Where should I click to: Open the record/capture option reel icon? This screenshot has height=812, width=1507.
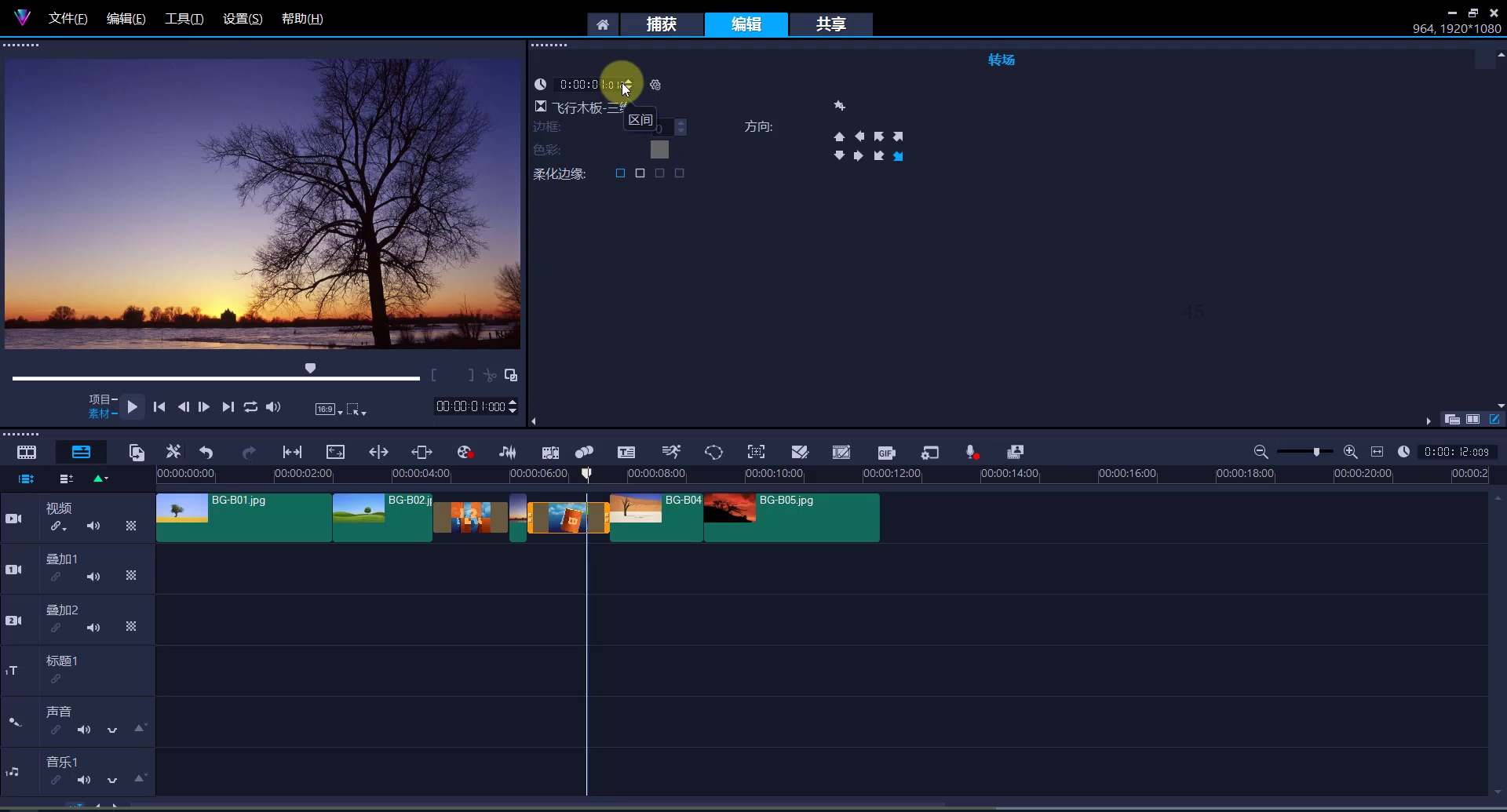coord(465,452)
